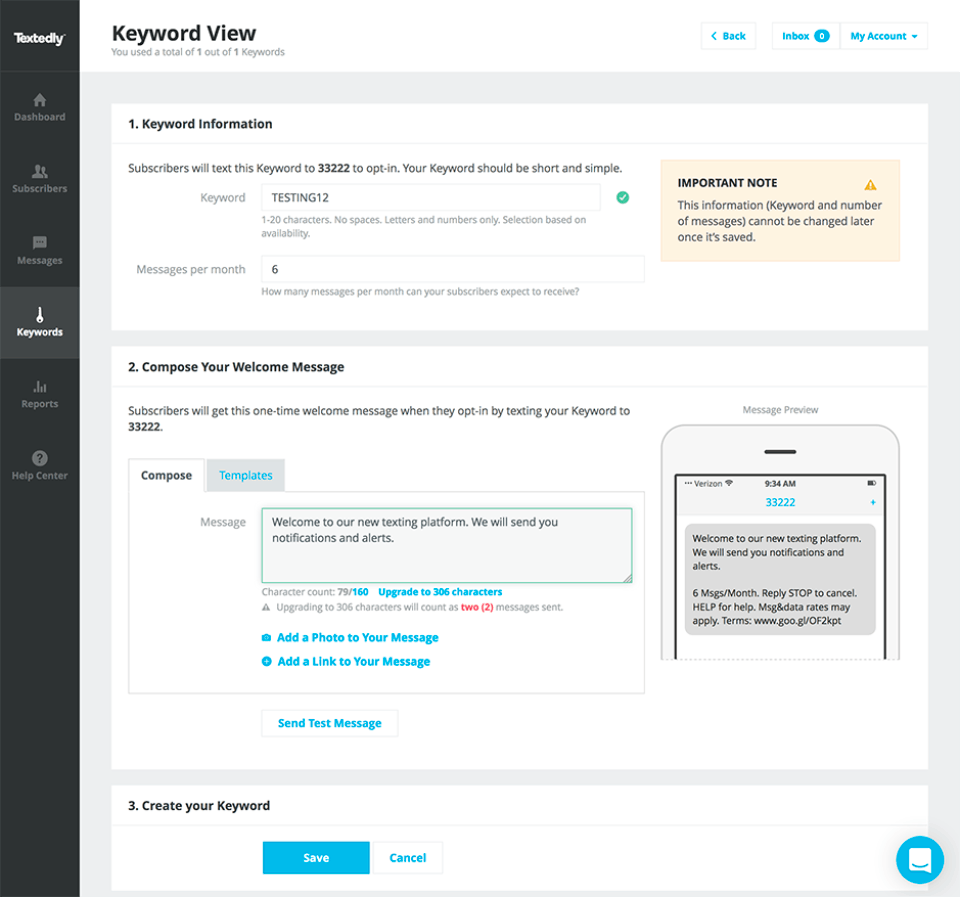Go back using the Back button
This screenshot has width=960, height=897.
click(728, 36)
